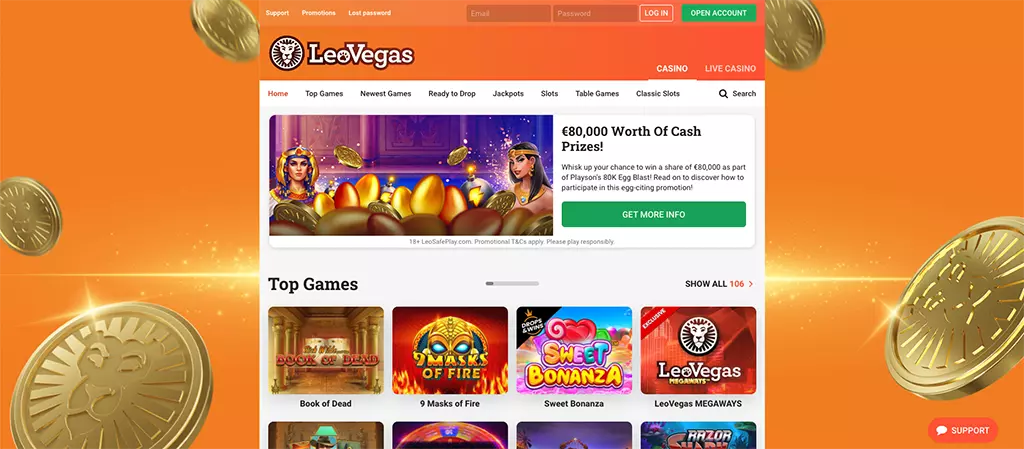
Task: Open the Promotions link
Action: click(x=319, y=13)
